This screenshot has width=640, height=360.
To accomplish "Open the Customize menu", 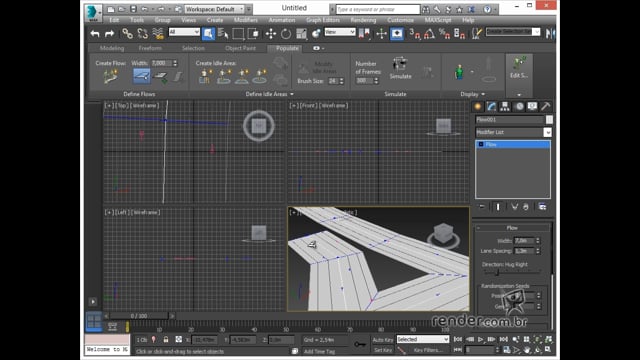I will 400,20.
